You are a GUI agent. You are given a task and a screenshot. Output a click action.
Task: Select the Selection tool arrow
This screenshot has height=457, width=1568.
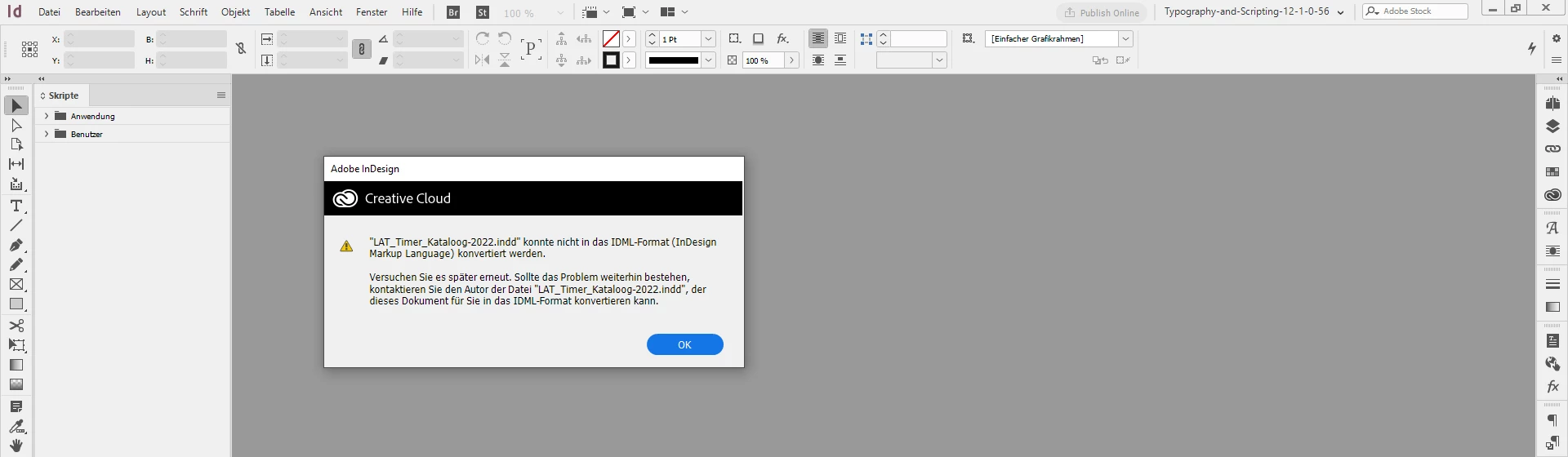click(16, 105)
